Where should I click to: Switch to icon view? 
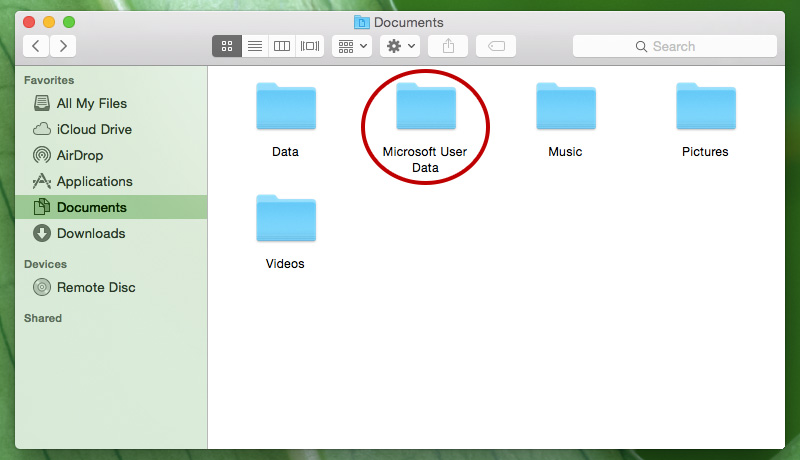pyautogui.click(x=227, y=46)
